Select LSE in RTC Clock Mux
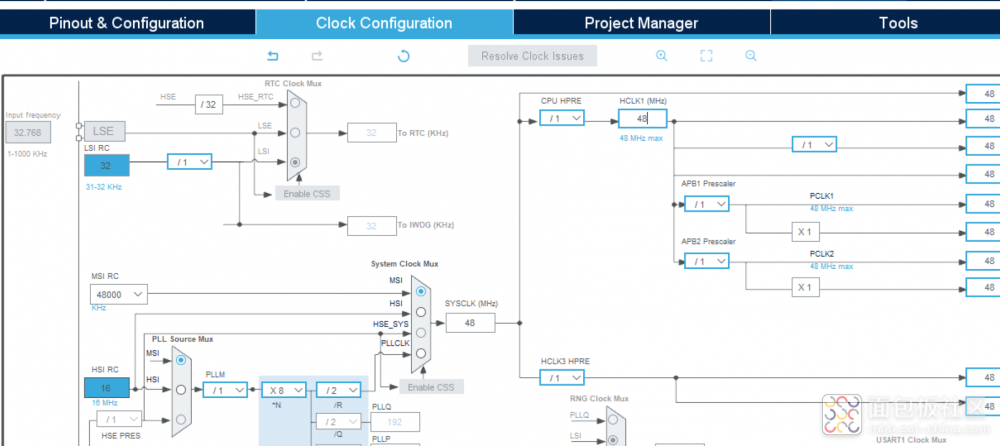This screenshot has width=1000, height=446. click(x=295, y=132)
